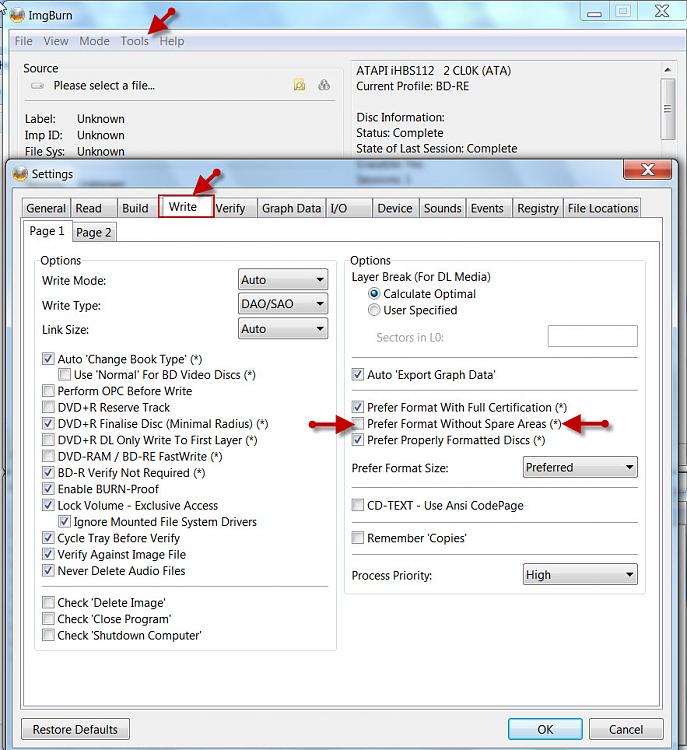Screen dimensions: 687x750
Task: Toggle BD-R Verify Not Required
Action: click(x=48, y=473)
